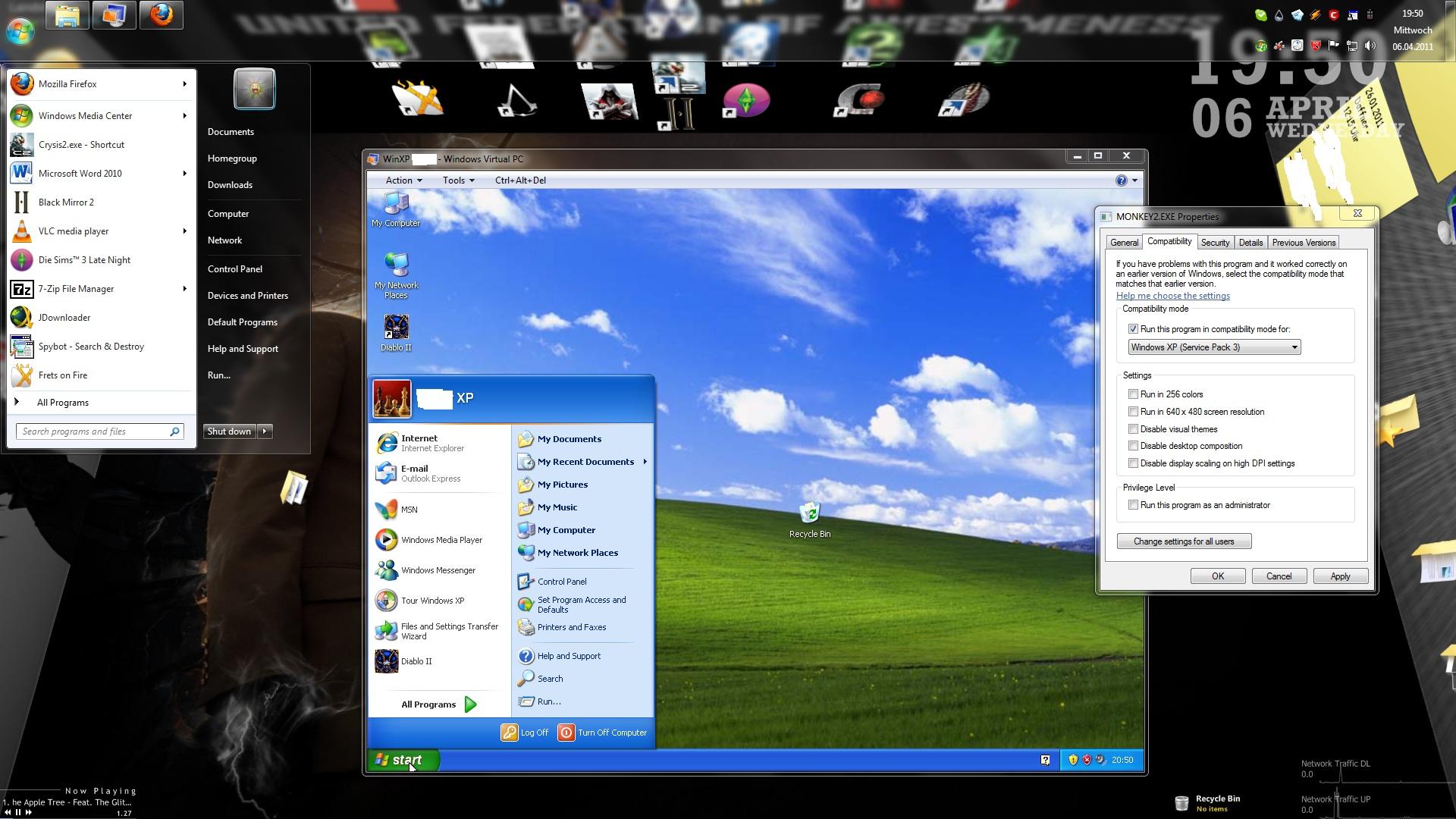Click Log Off in XP Start menu
Screen dimensions: 1456x819
tap(525, 733)
